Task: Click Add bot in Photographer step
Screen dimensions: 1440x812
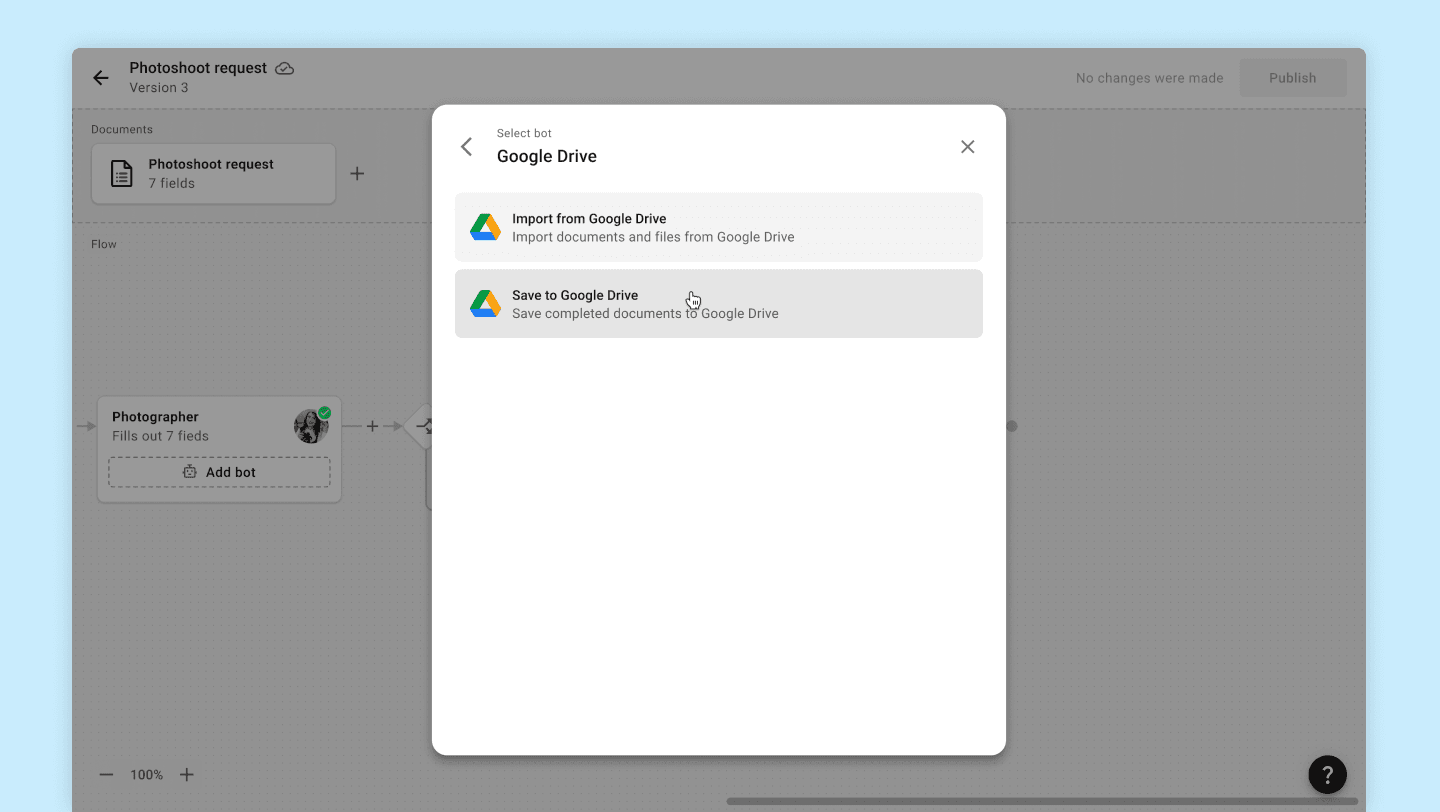Action: pos(219,472)
